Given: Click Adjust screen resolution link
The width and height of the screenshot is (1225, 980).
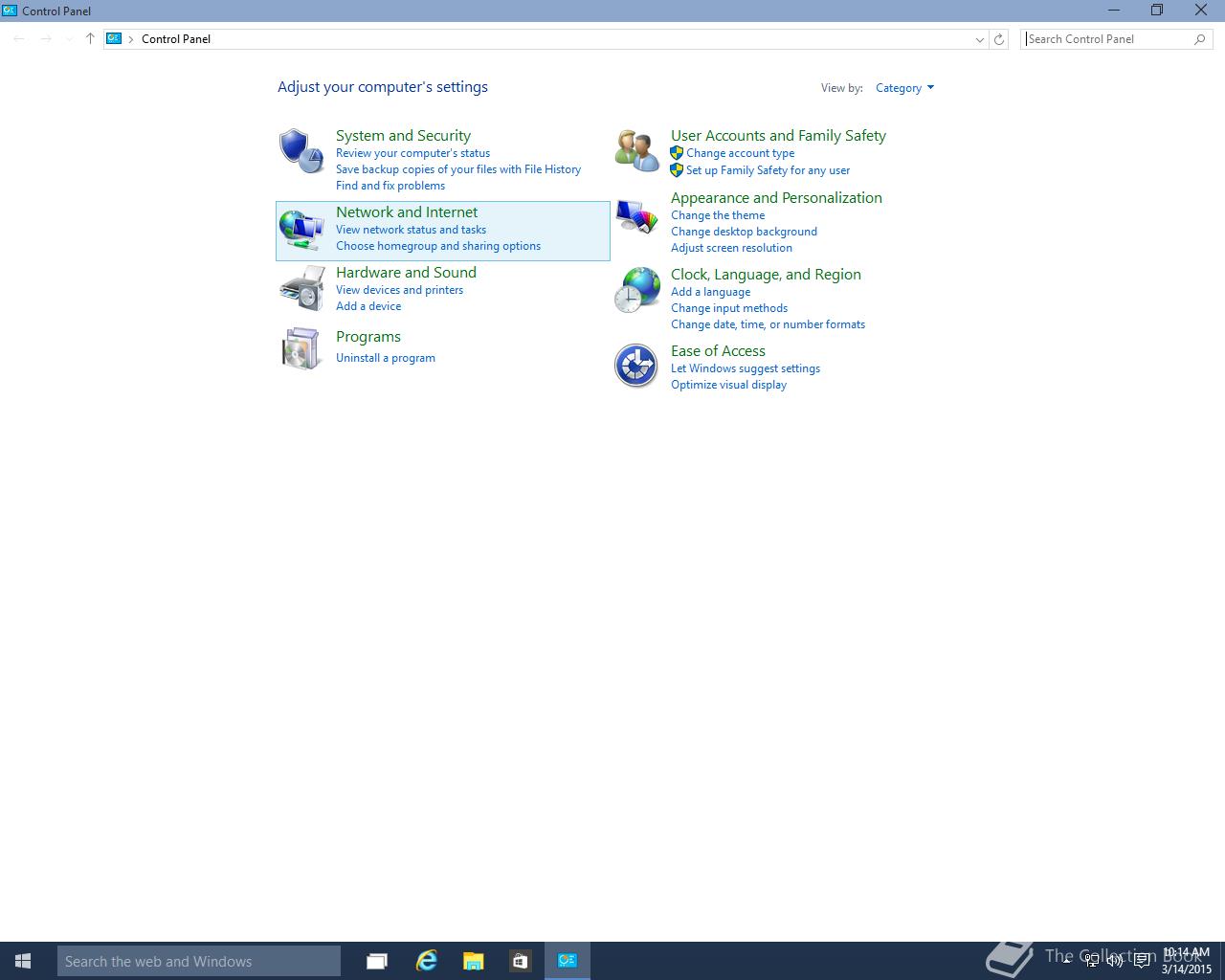Looking at the screenshot, I should (x=731, y=248).
